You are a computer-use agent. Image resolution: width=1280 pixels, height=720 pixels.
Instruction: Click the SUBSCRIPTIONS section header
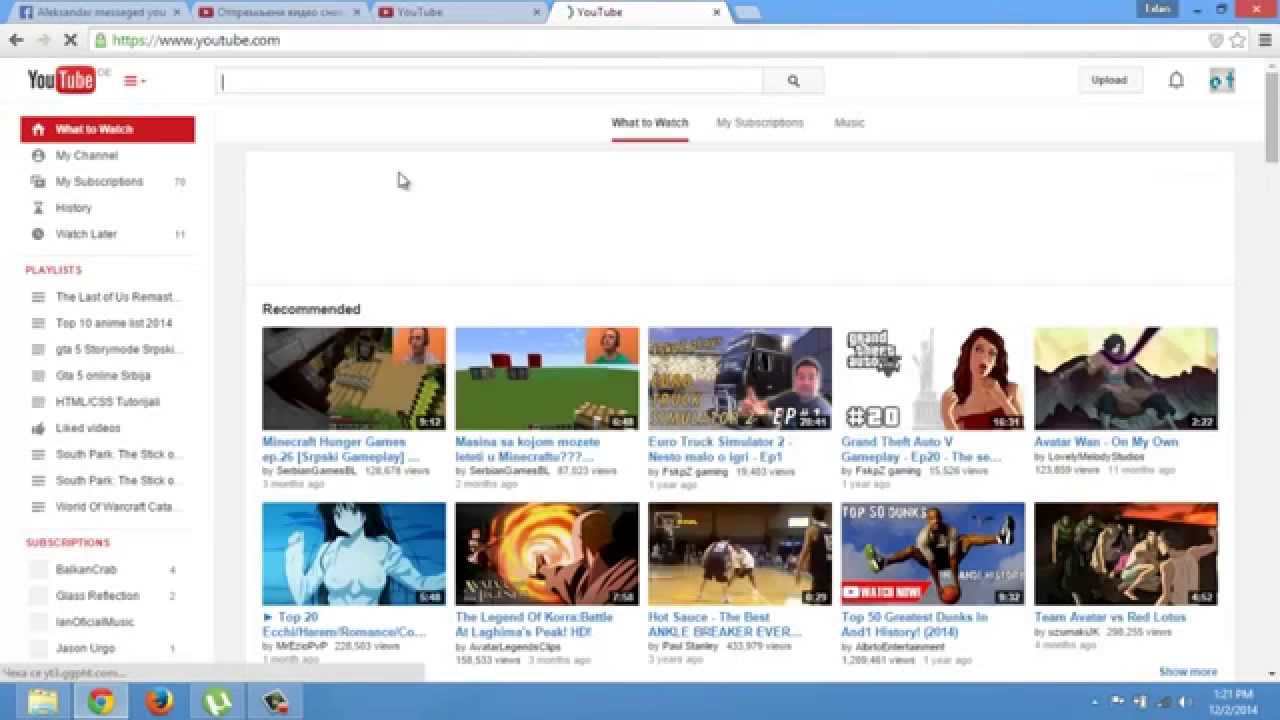(x=68, y=543)
